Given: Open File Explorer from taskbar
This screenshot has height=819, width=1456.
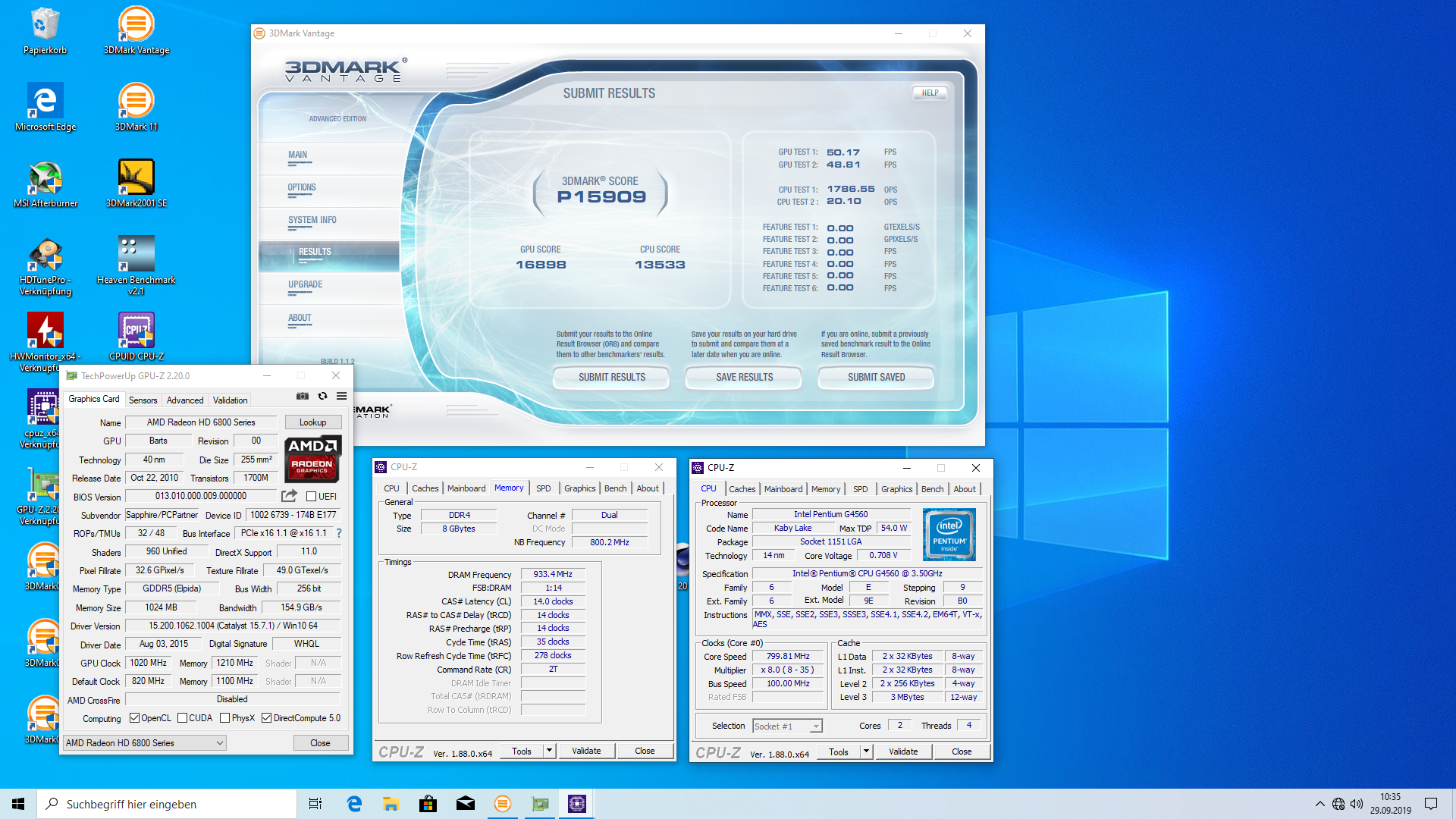Looking at the screenshot, I should [391, 804].
